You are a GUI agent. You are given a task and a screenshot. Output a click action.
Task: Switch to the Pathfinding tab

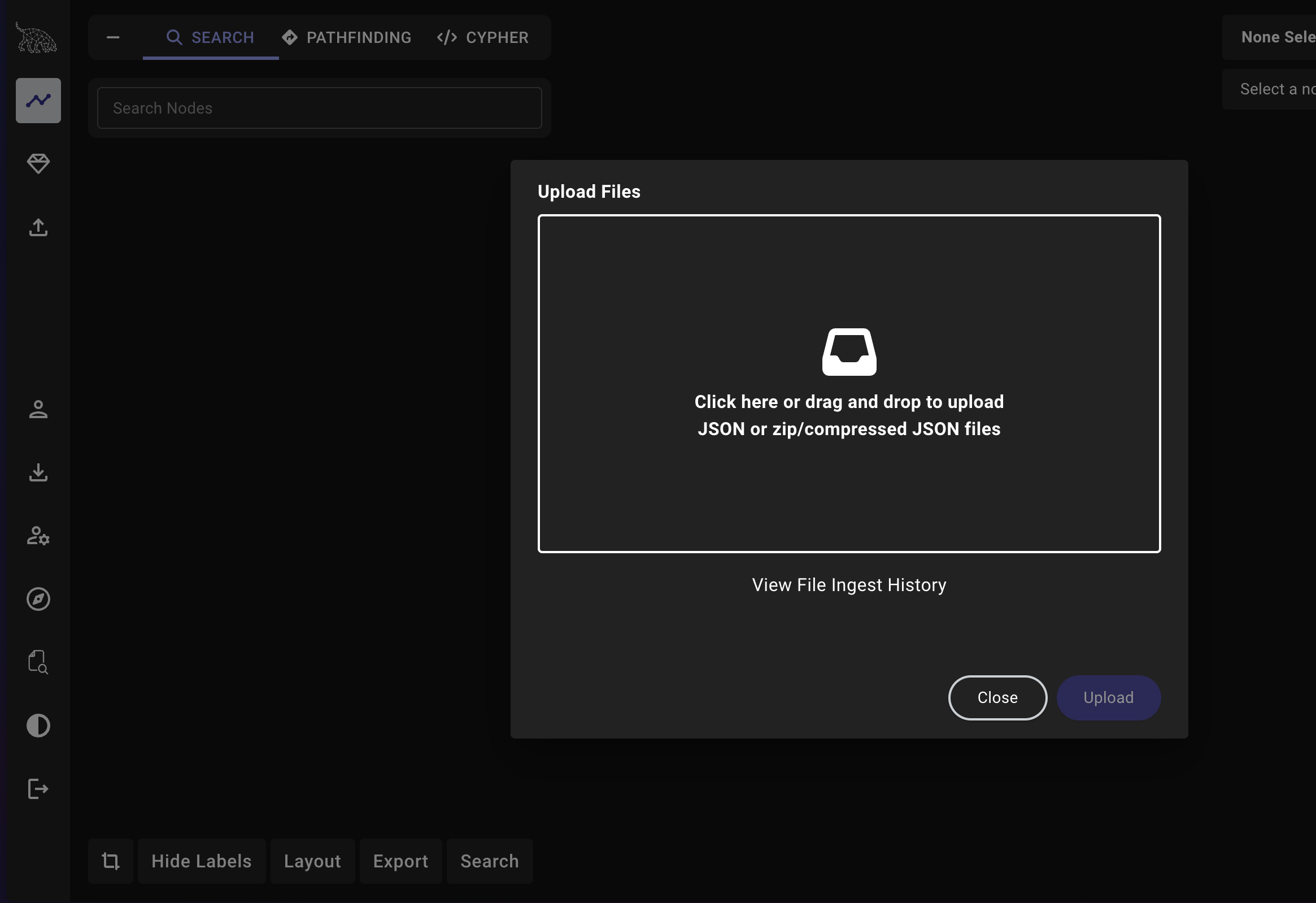(x=347, y=37)
